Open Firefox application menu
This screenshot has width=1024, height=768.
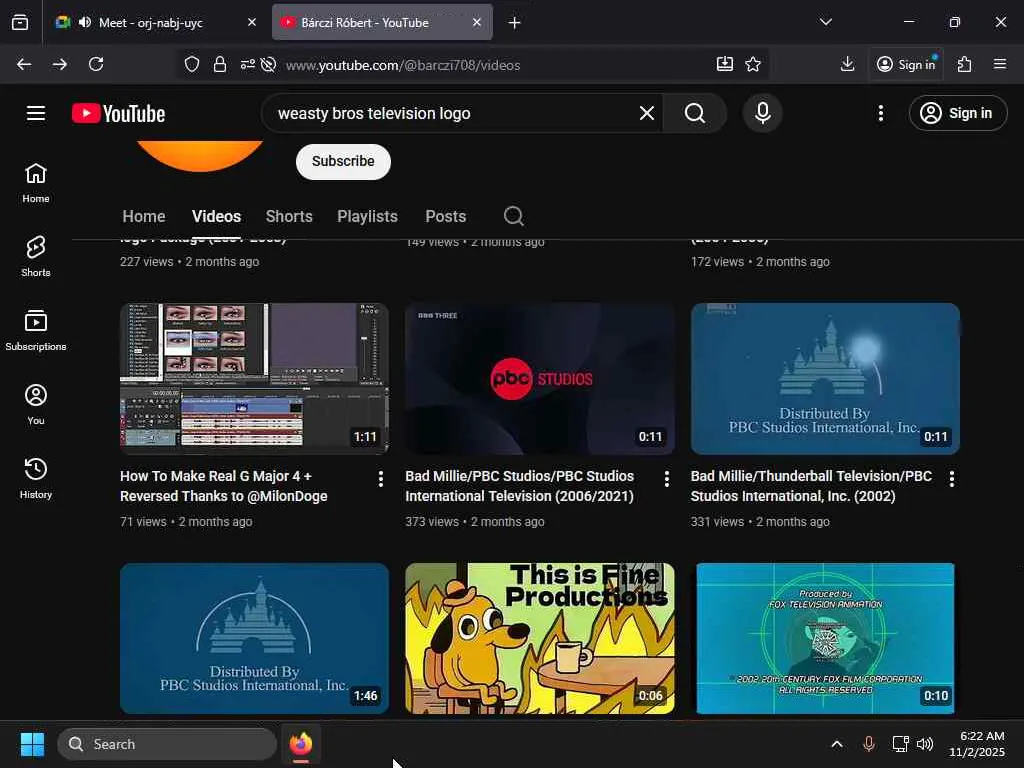[1000, 64]
